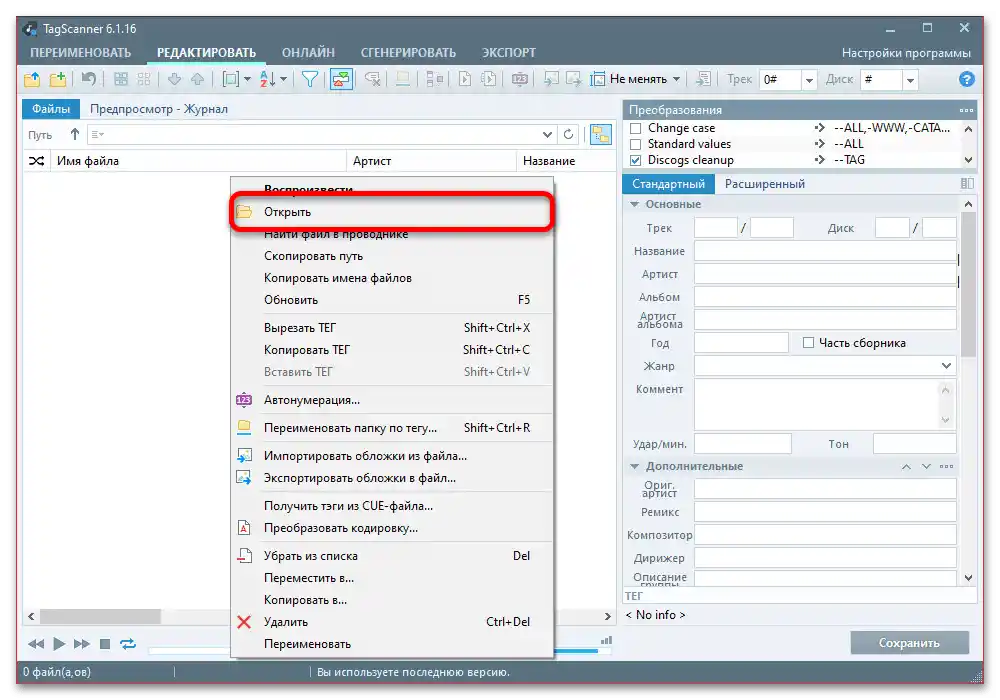Click the autonumbering 123 toolbar icon
1000x700 pixels.
520,79
